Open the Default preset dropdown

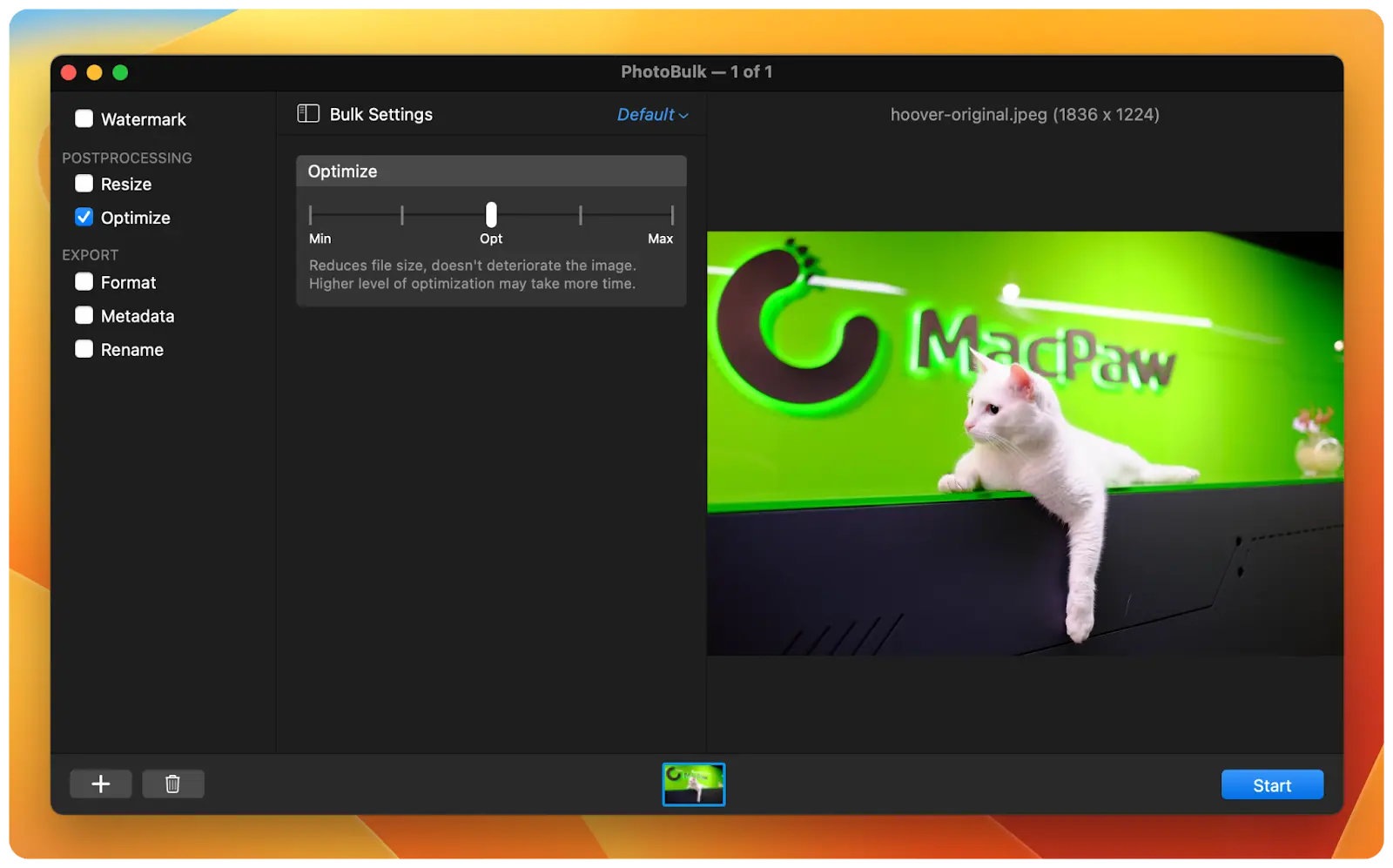coord(652,114)
